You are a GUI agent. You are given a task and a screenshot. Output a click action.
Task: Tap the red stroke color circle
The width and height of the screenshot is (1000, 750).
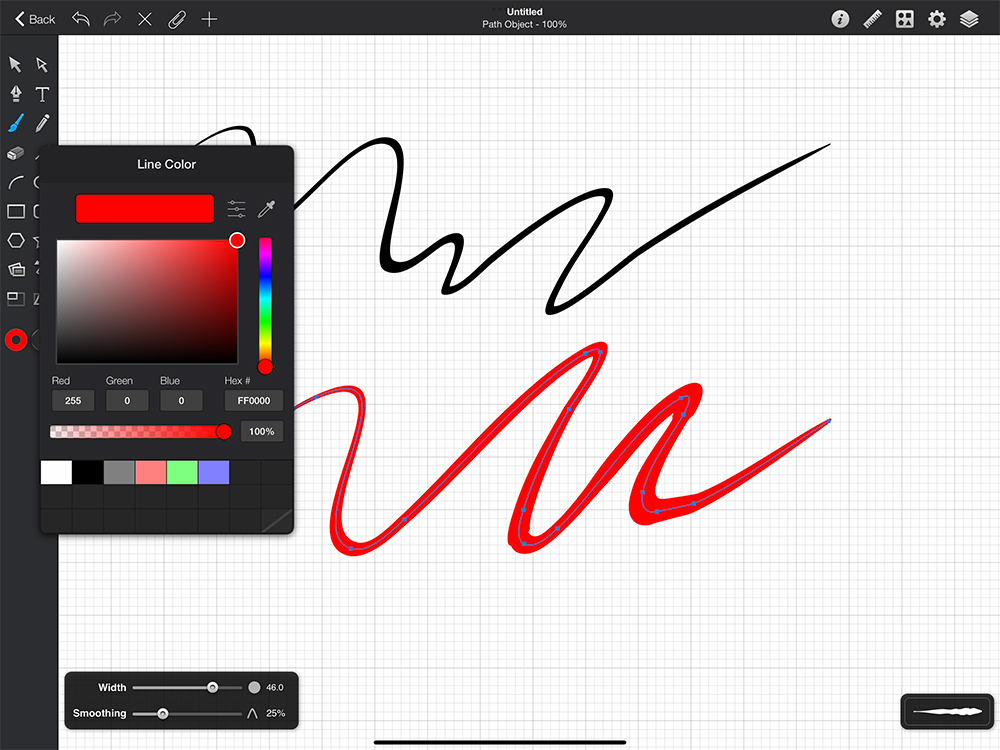16,340
